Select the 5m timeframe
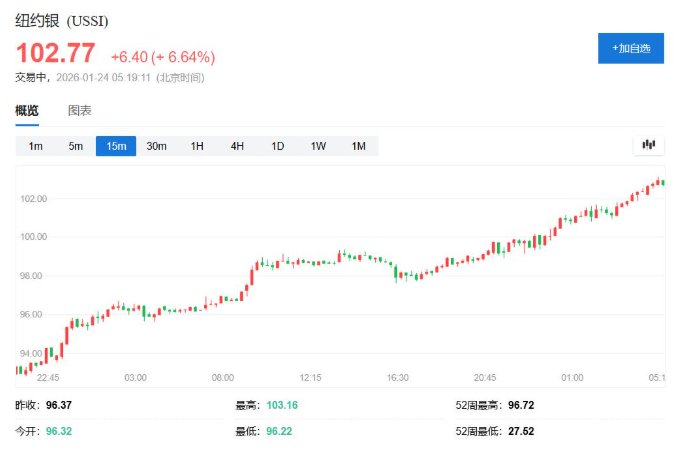Screen dimensions: 699x459 (x=76, y=146)
